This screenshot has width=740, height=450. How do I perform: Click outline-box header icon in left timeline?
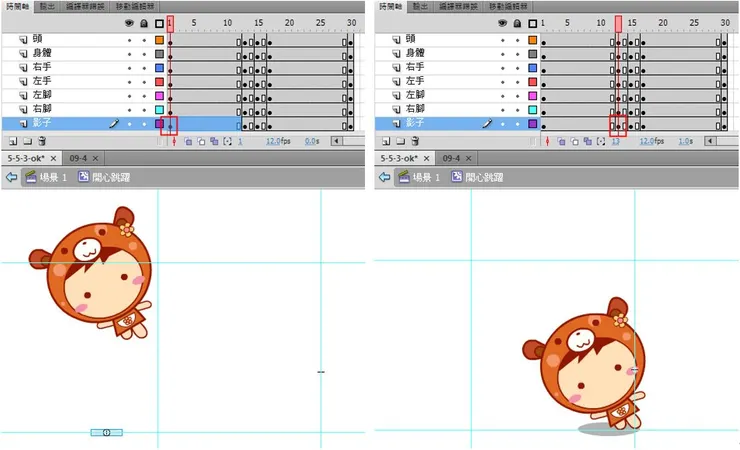click(160, 23)
